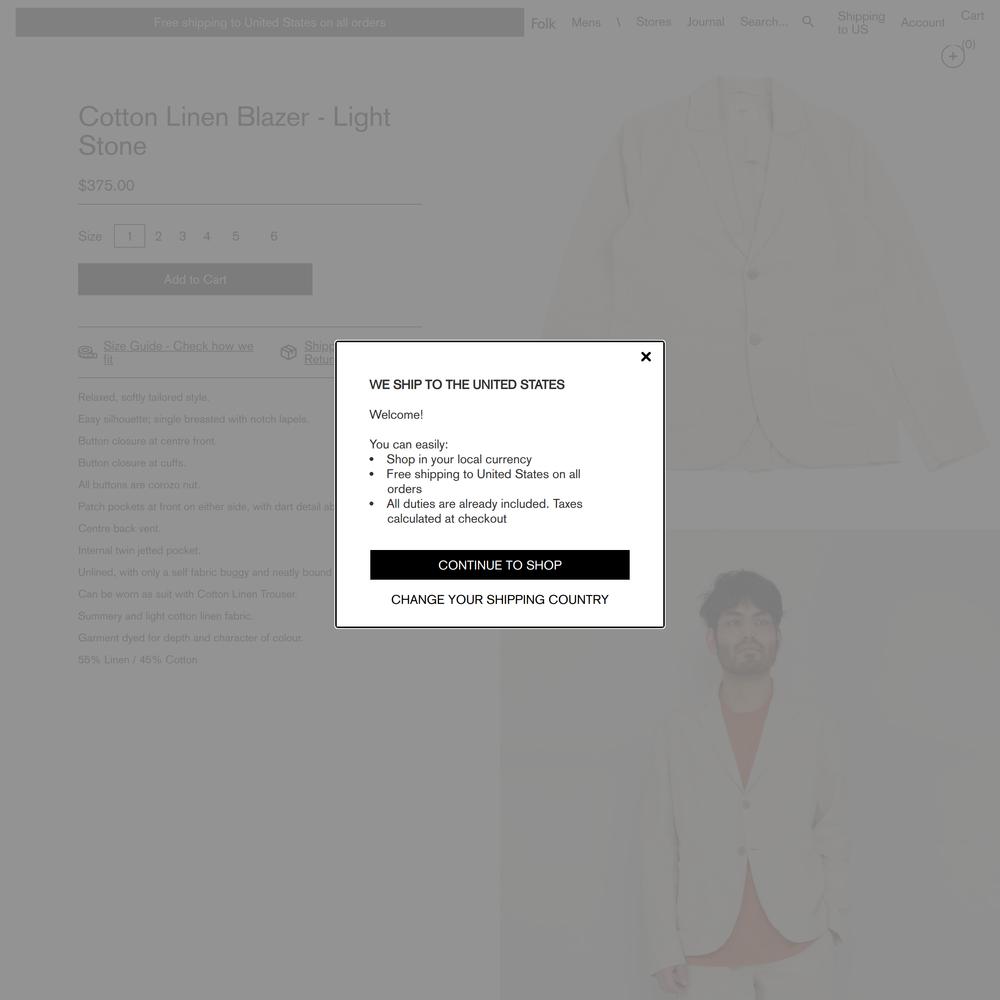The width and height of the screenshot is (1000, 1000).
Task: Click the Add to Cart button
Action: point(195,279)
